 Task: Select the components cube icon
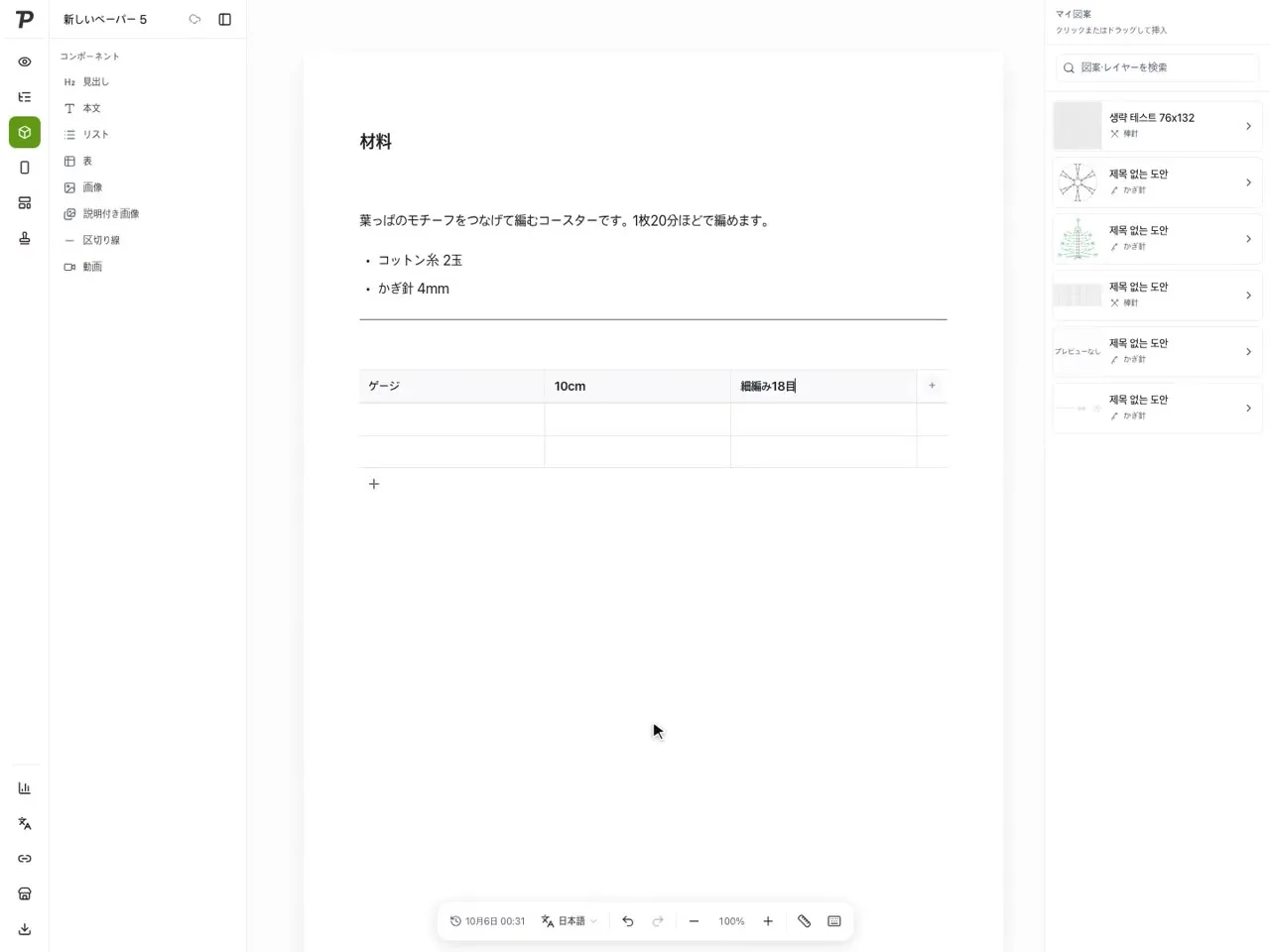click(25, 132)
